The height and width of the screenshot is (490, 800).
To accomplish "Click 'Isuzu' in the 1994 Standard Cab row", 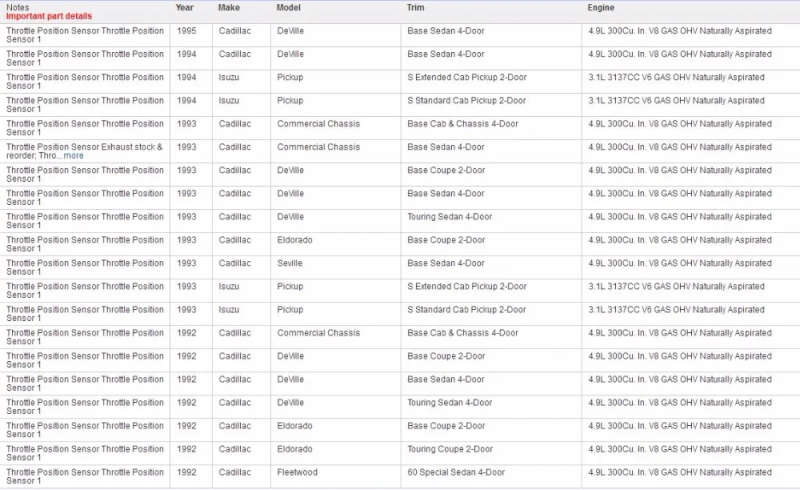I will coord(229,101).
